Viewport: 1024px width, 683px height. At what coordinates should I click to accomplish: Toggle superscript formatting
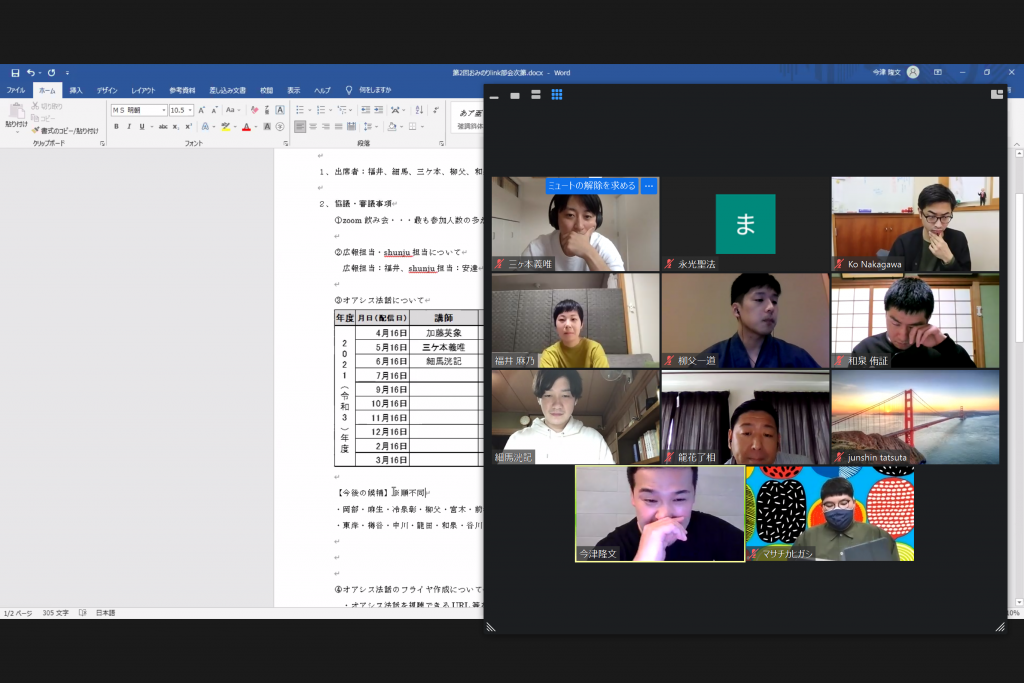click(188, 127)
